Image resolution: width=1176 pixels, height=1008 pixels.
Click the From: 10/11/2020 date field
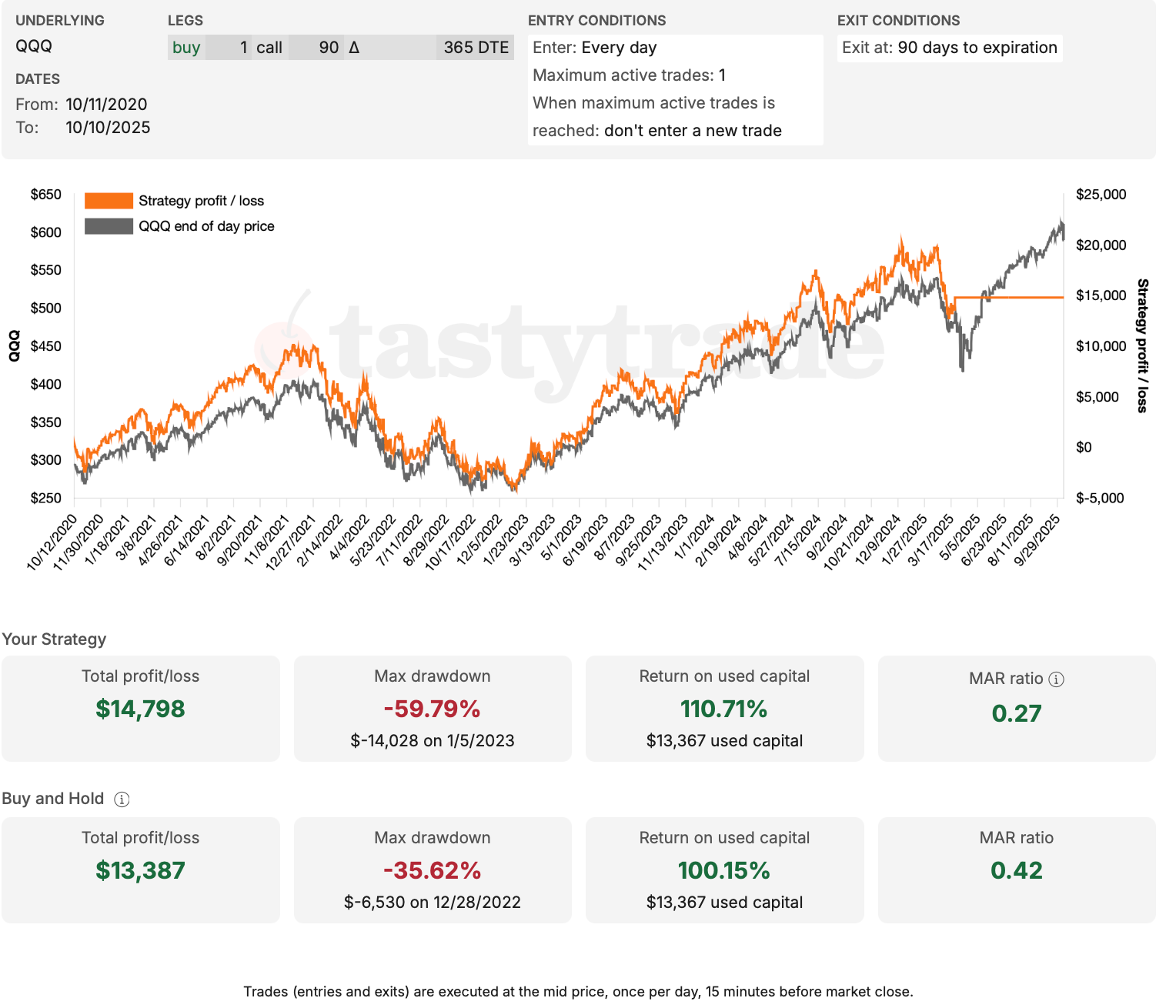coord(106,103)
